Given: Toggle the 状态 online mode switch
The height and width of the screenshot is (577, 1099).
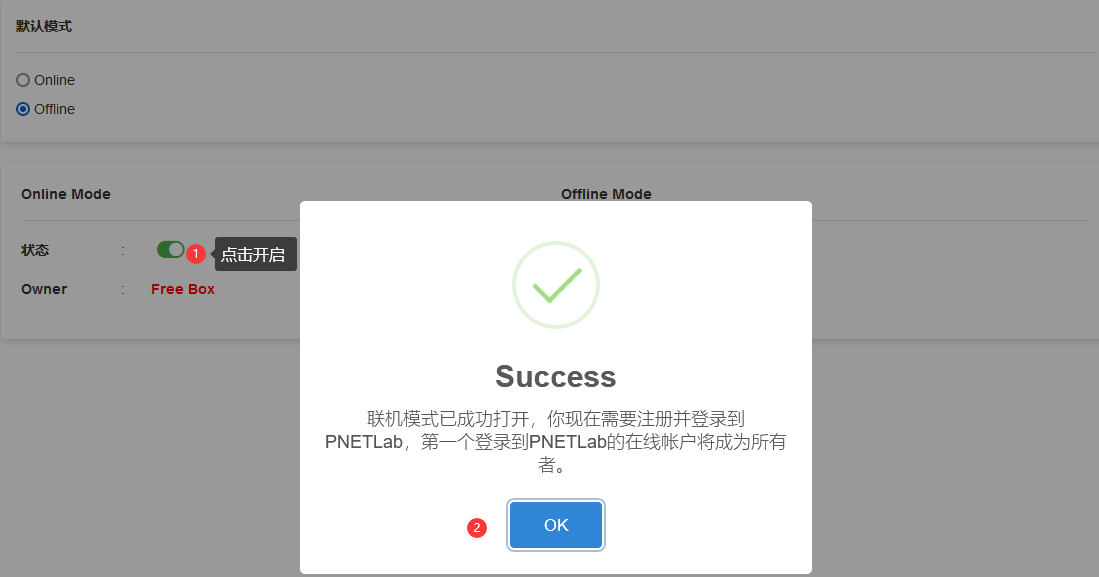Looking at the screenshot, I should click(170, 250).
